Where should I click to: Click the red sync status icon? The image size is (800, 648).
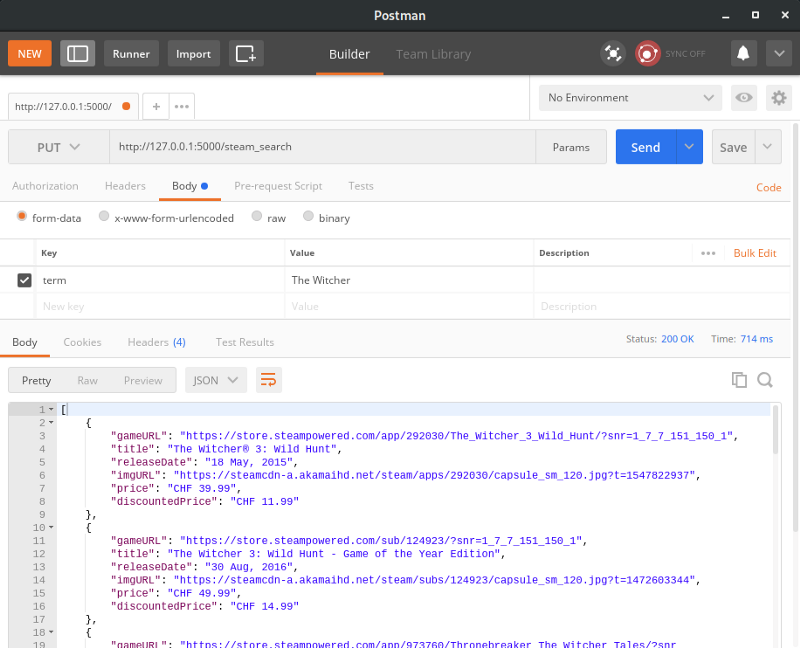[647, 54]
